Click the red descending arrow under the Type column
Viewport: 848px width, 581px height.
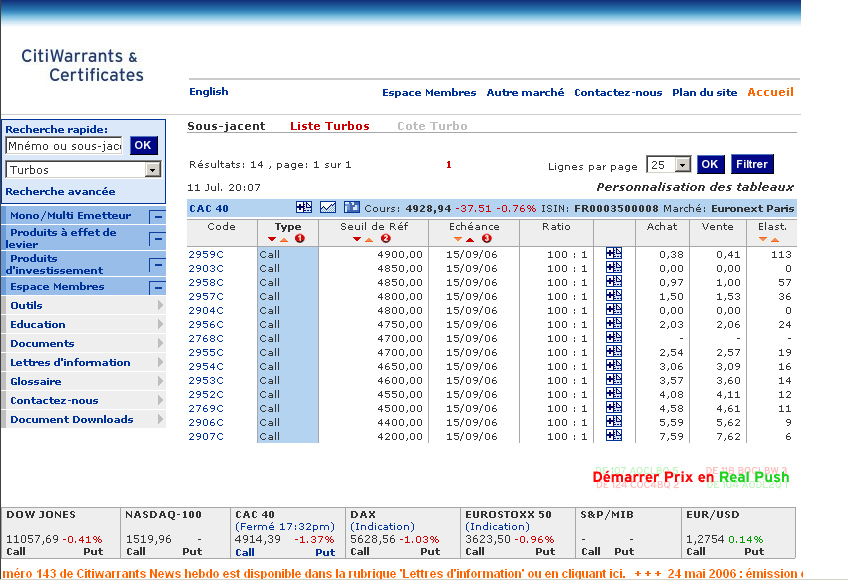point(271,238)
